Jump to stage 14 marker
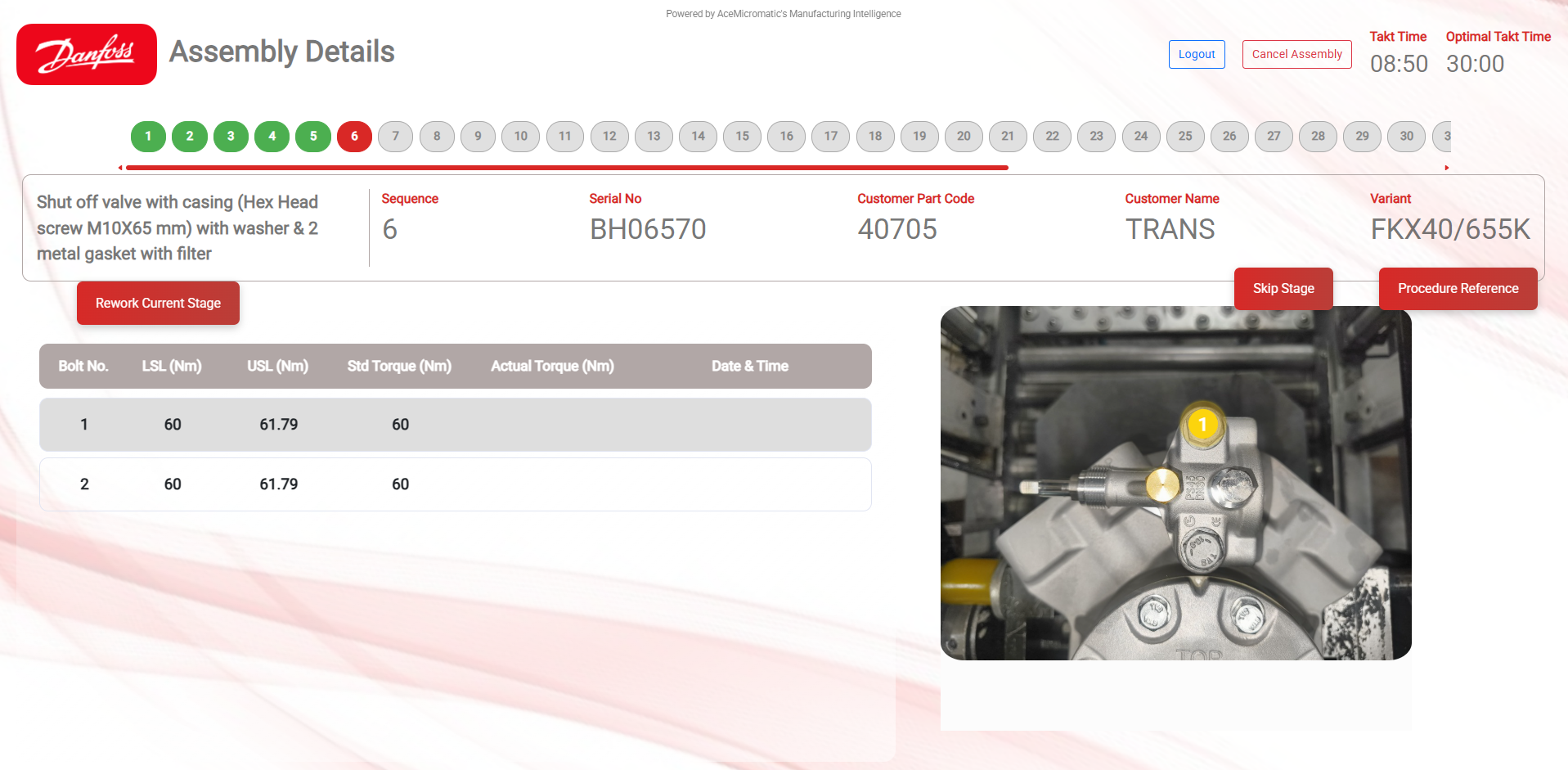1568x770 pixels. click(698, 137)
